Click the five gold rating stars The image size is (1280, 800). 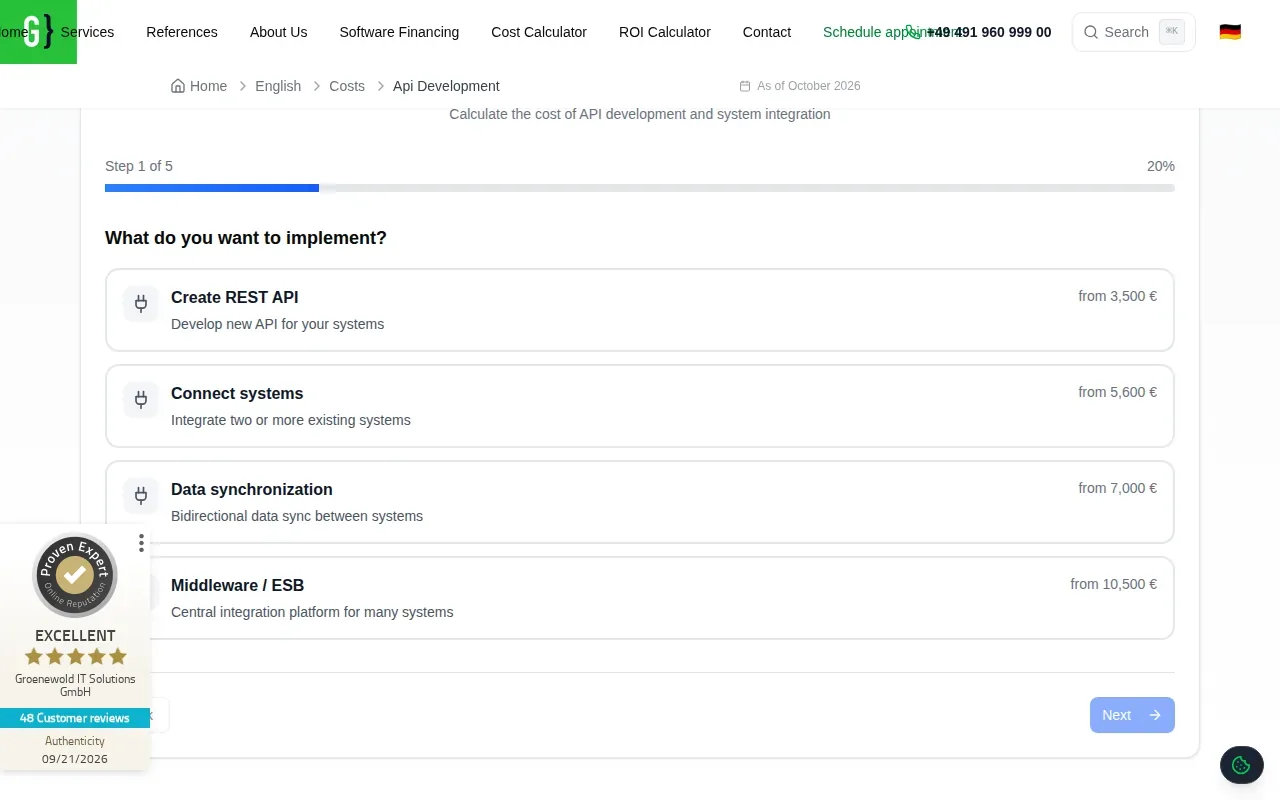pos(75,656)
